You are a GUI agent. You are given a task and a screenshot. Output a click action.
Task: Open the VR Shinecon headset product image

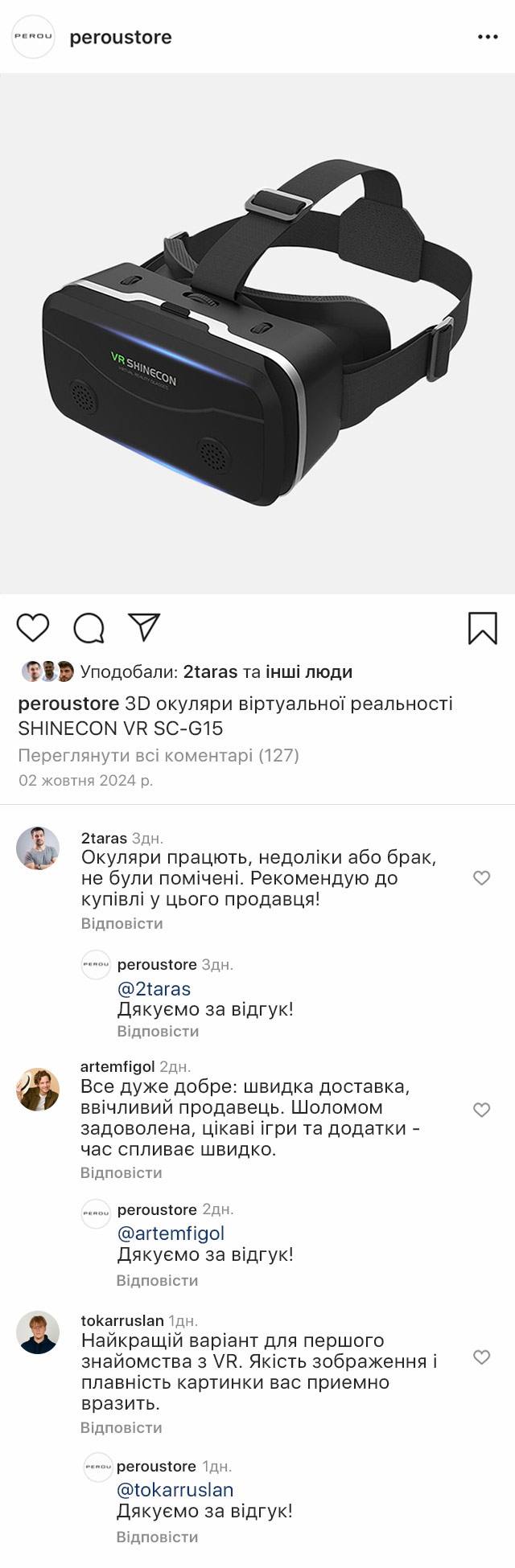tap(257, 334)
